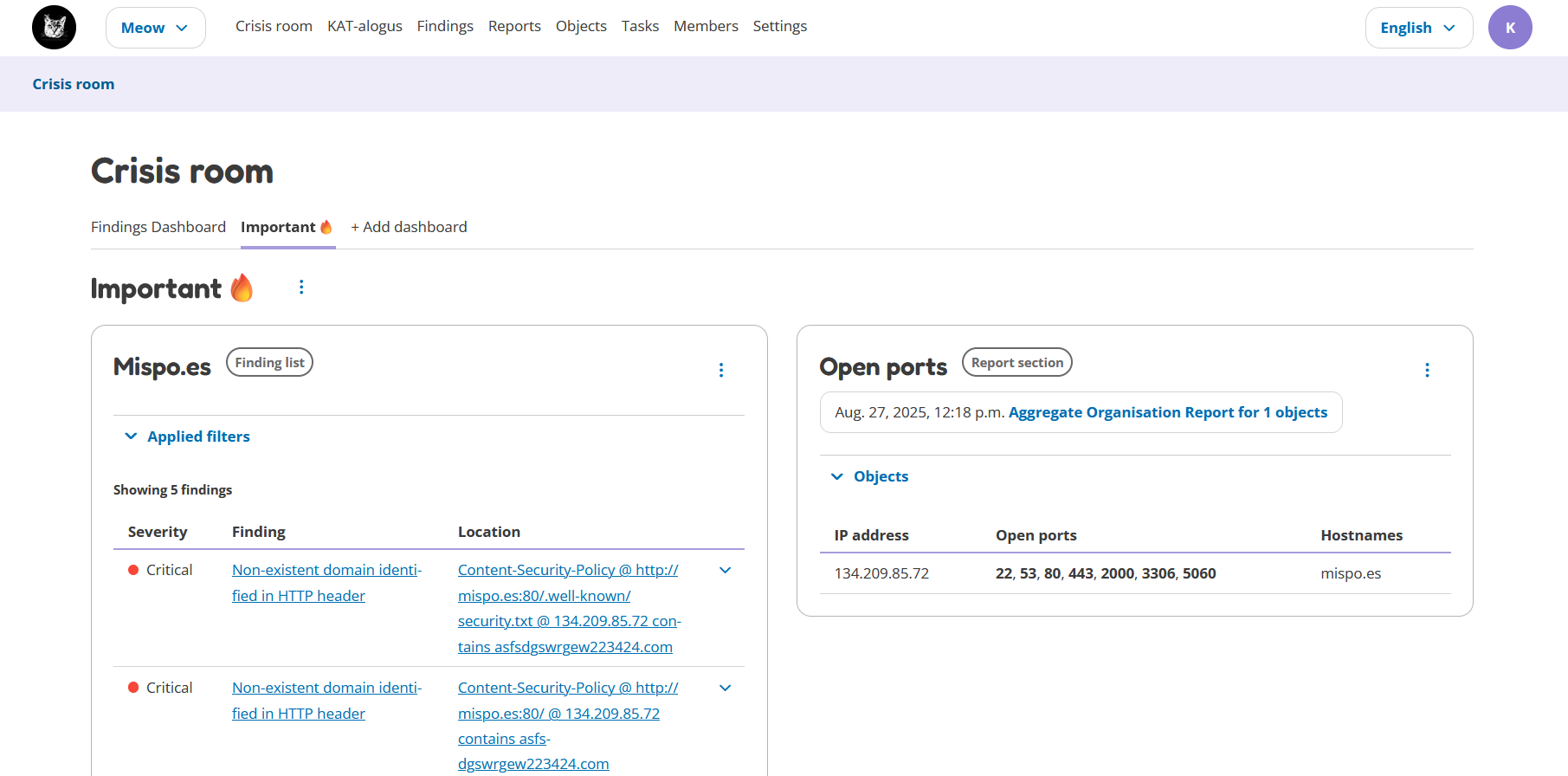Open the Tasks navigation item

coord(640,26)
